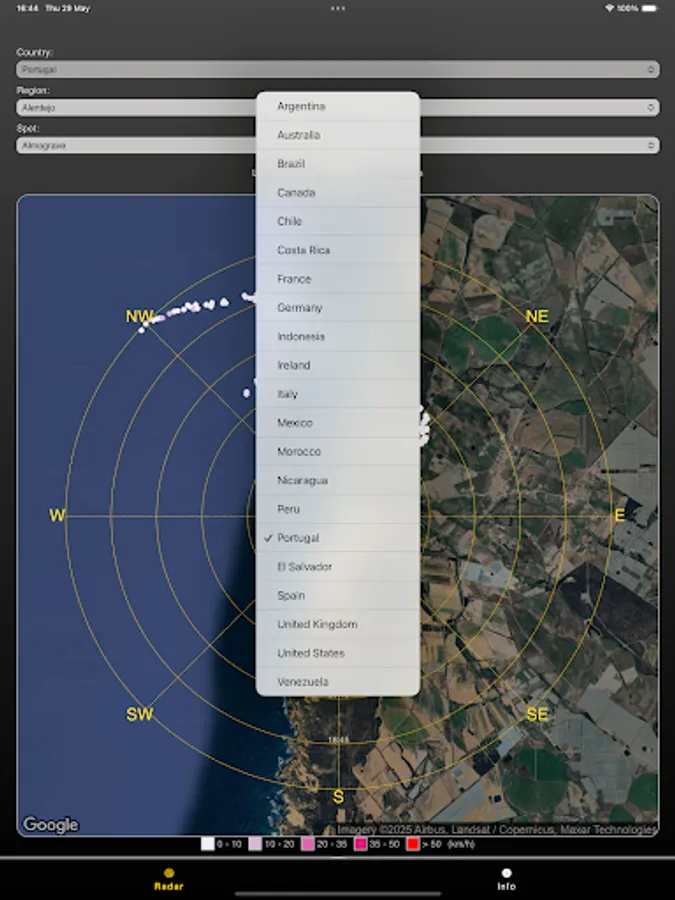
Task: Select Venezuela from the country list
Action: click(x=338, y=681)
